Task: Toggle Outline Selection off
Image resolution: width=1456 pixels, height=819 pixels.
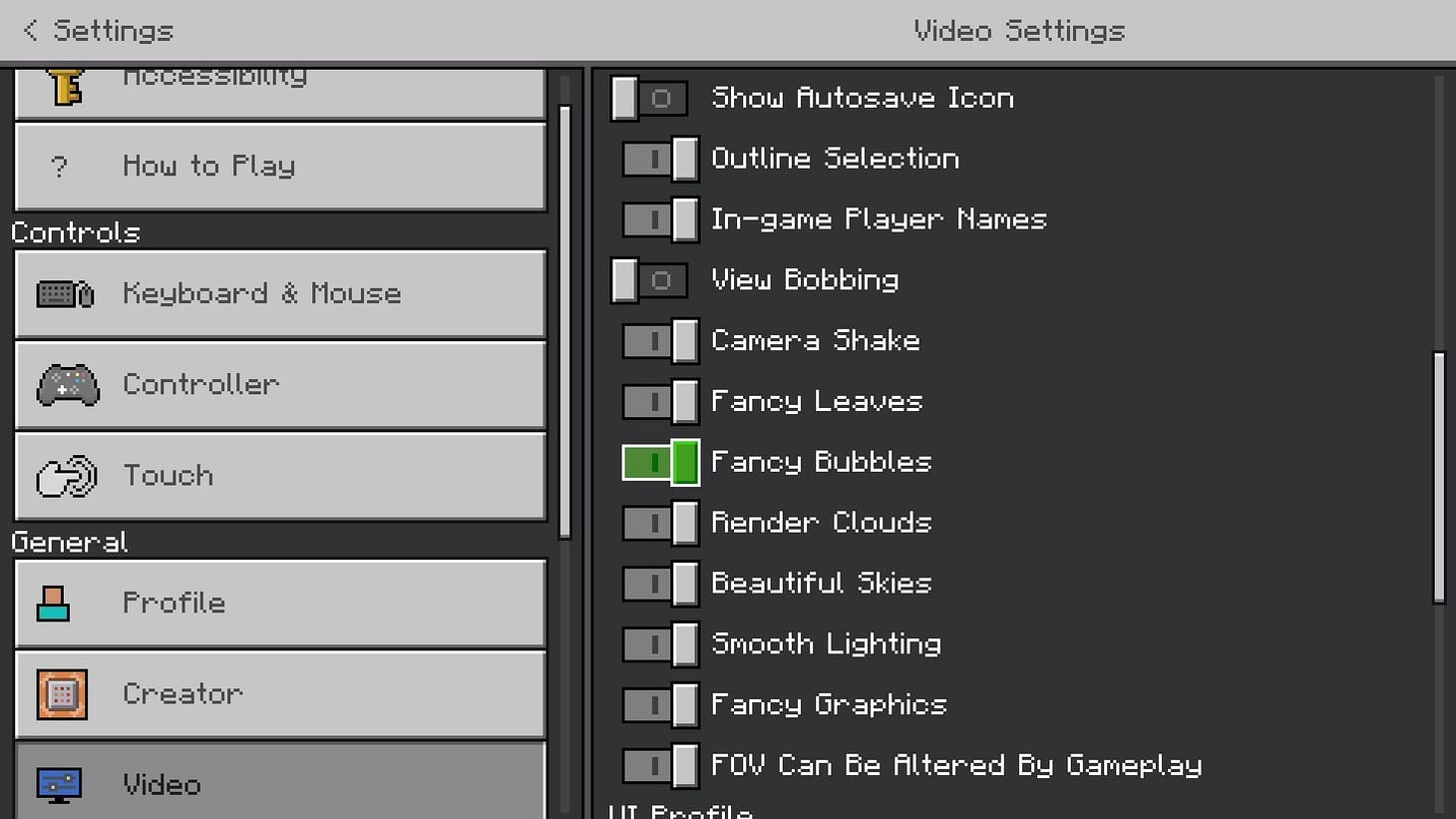Action: 659,159
